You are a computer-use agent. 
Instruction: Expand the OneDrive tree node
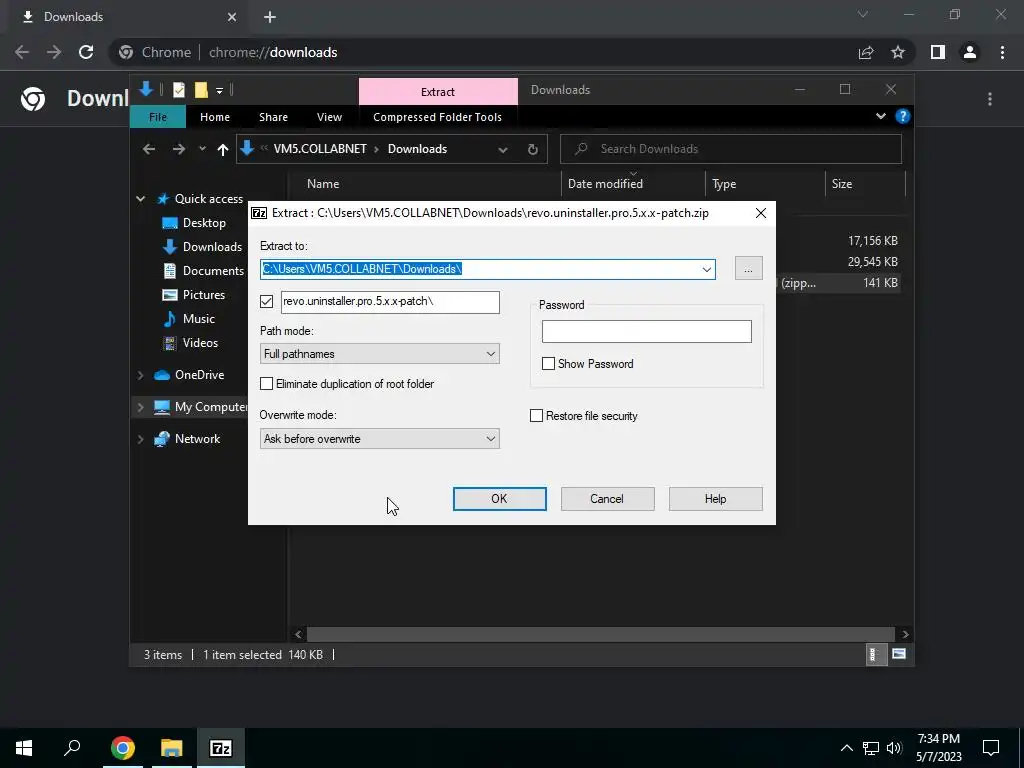(x=140, y=375)
